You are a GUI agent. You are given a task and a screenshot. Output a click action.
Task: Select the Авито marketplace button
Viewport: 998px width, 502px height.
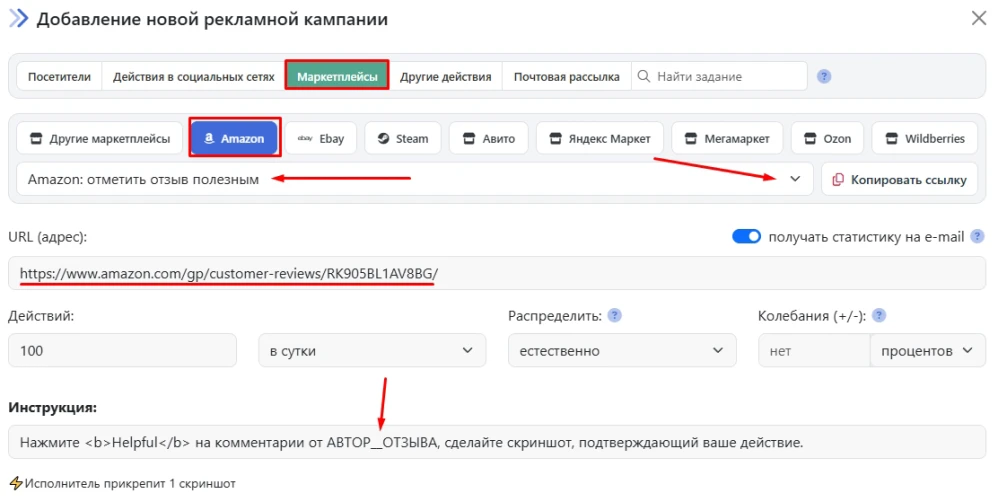[489, 138]
